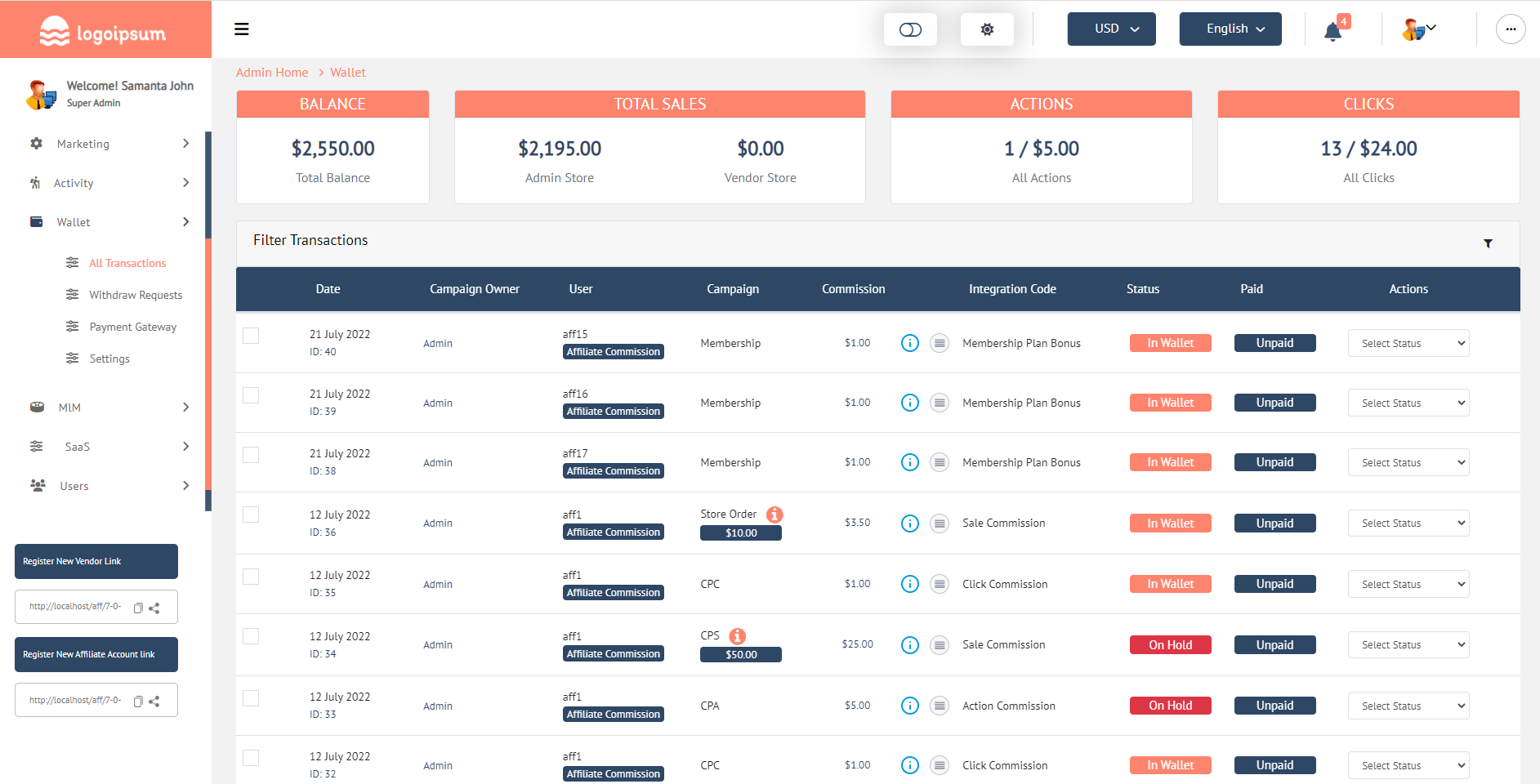This screenshot has height=784, width=1540.
Task: Open the Withdraw Requests menu item
Action: point(136,295)
